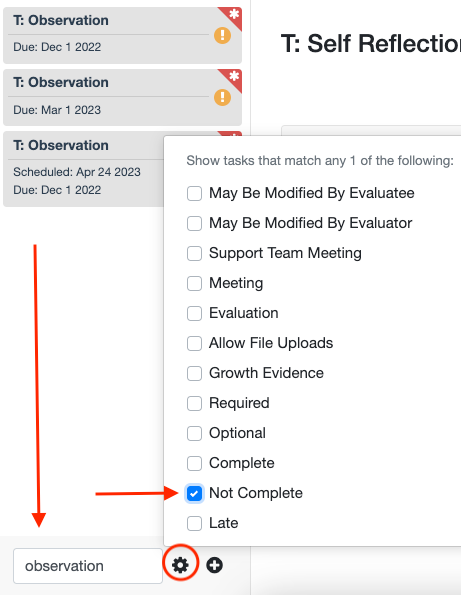
Task: Click red asterisk flag on Mar 1 2023 card
Action: (232, 79)
